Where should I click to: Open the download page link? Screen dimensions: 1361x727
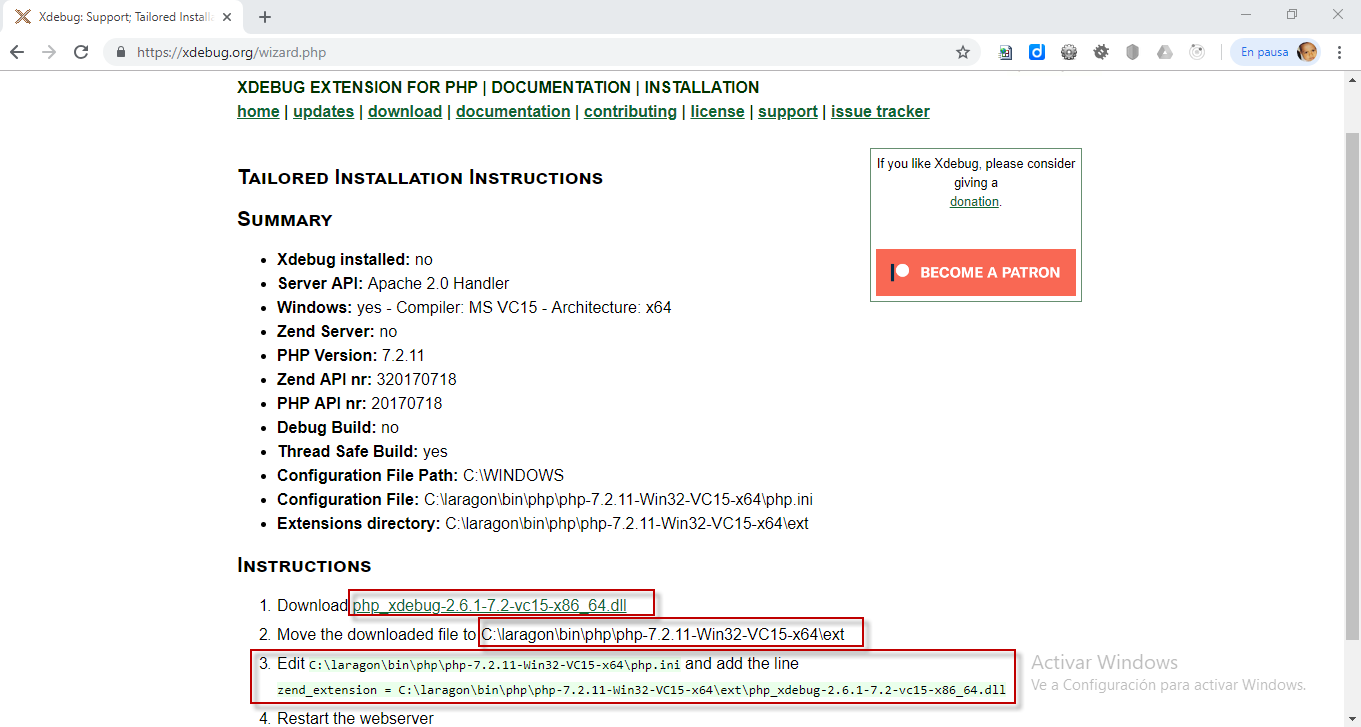click(405, 112)
